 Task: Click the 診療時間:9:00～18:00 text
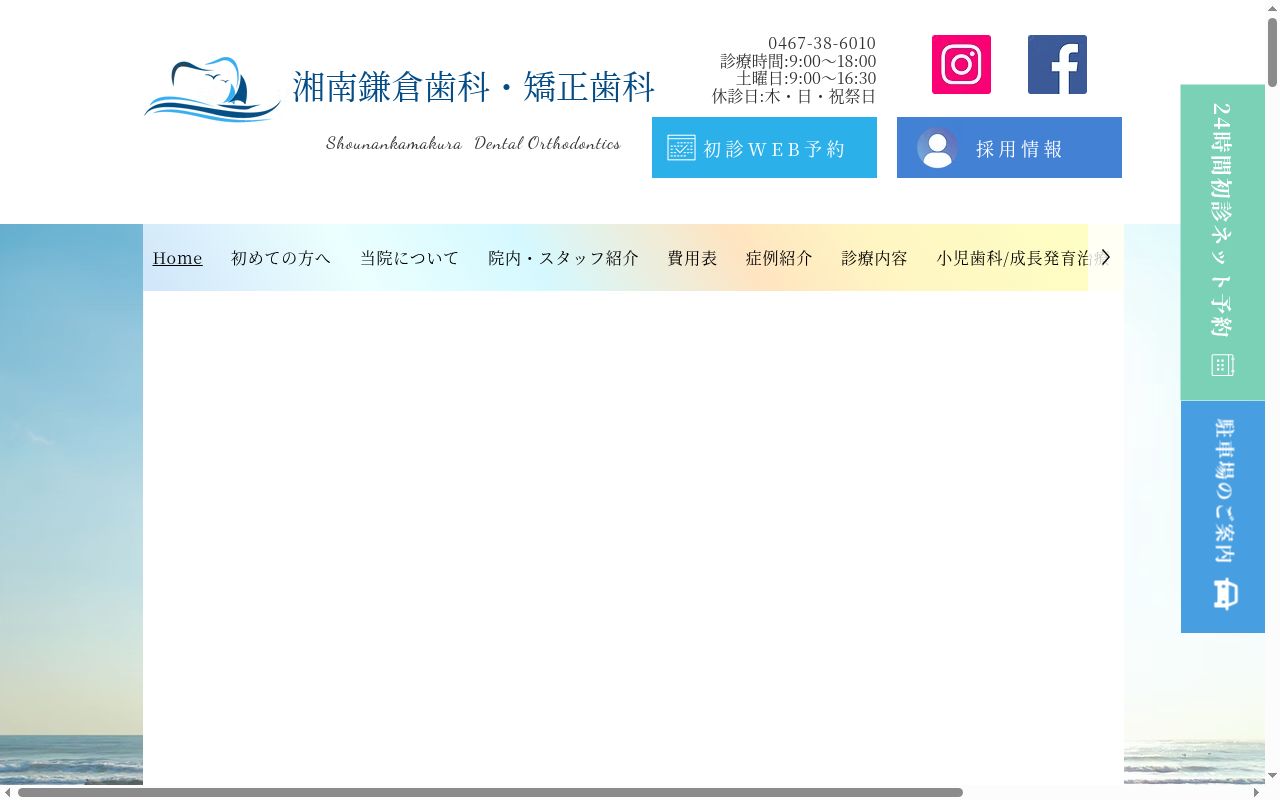[x=798, y=61]
